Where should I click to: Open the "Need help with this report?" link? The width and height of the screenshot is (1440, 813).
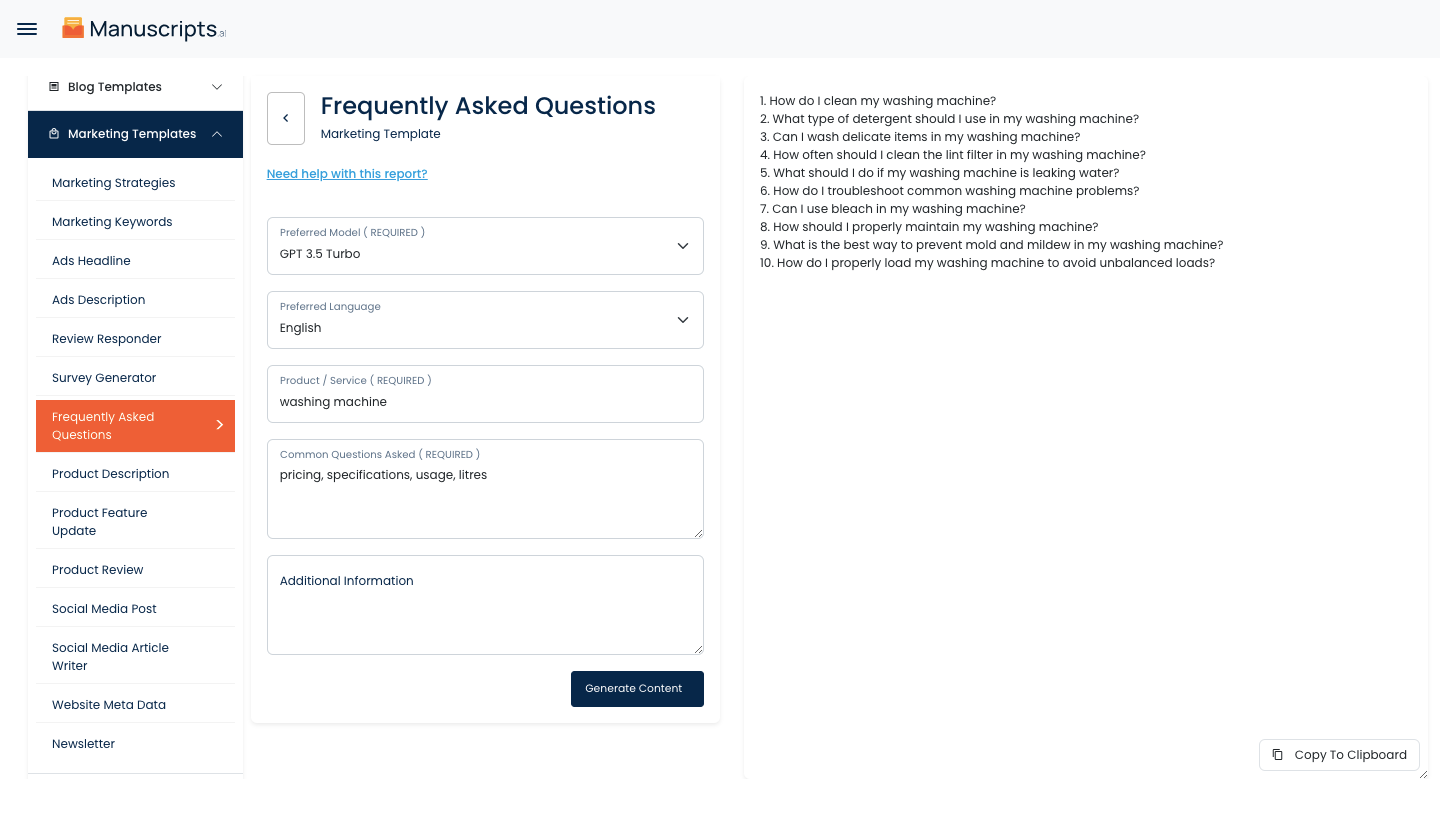[x=347, y=174]
